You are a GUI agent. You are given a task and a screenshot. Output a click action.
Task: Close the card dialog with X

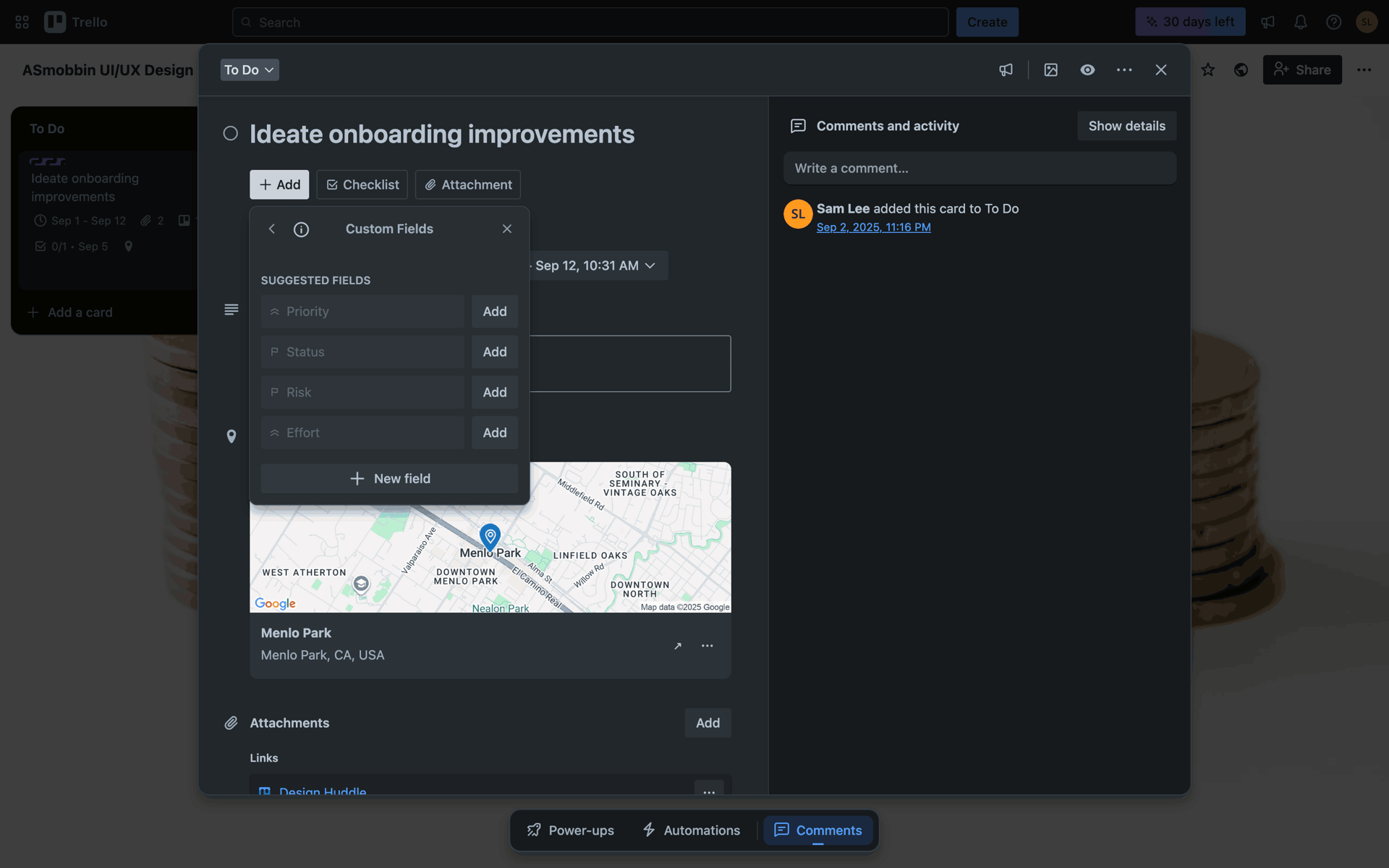click(x=1161, y=69)
